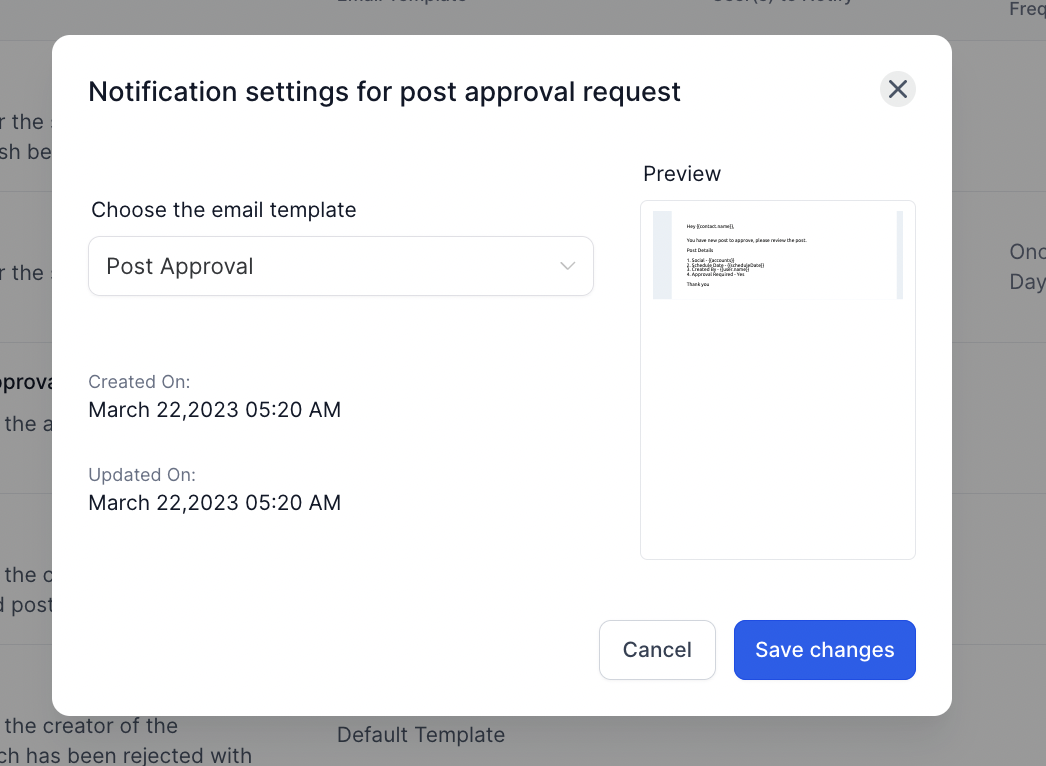The width and height of the screenshot is (1046, 766).
Task: Click the 'Updated On:' label
Action: (142, 475)
